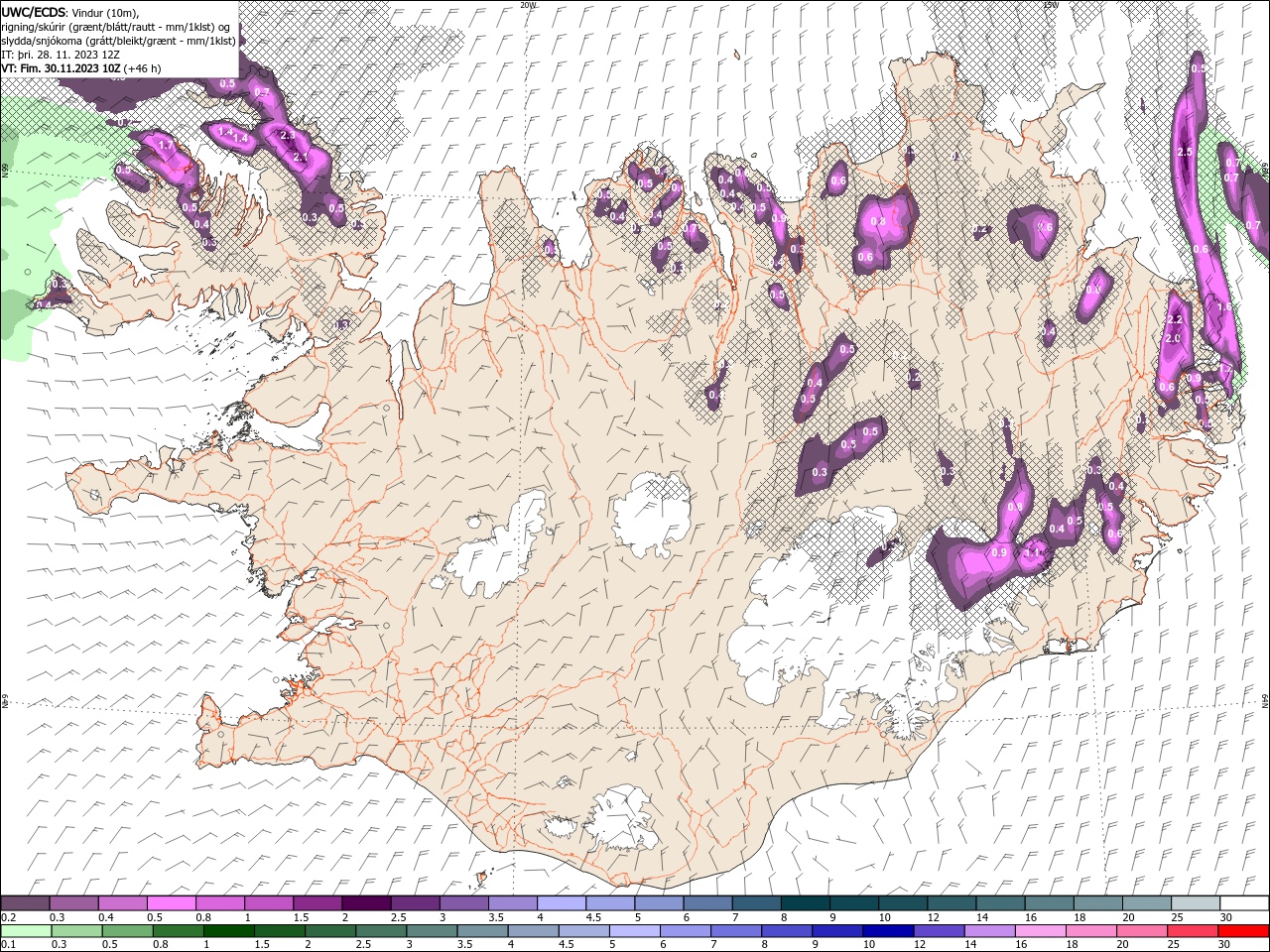1270x952 pixels.
Task: Click the rain legend swatch starting at 20
Action: click(x=1140, y=931)
